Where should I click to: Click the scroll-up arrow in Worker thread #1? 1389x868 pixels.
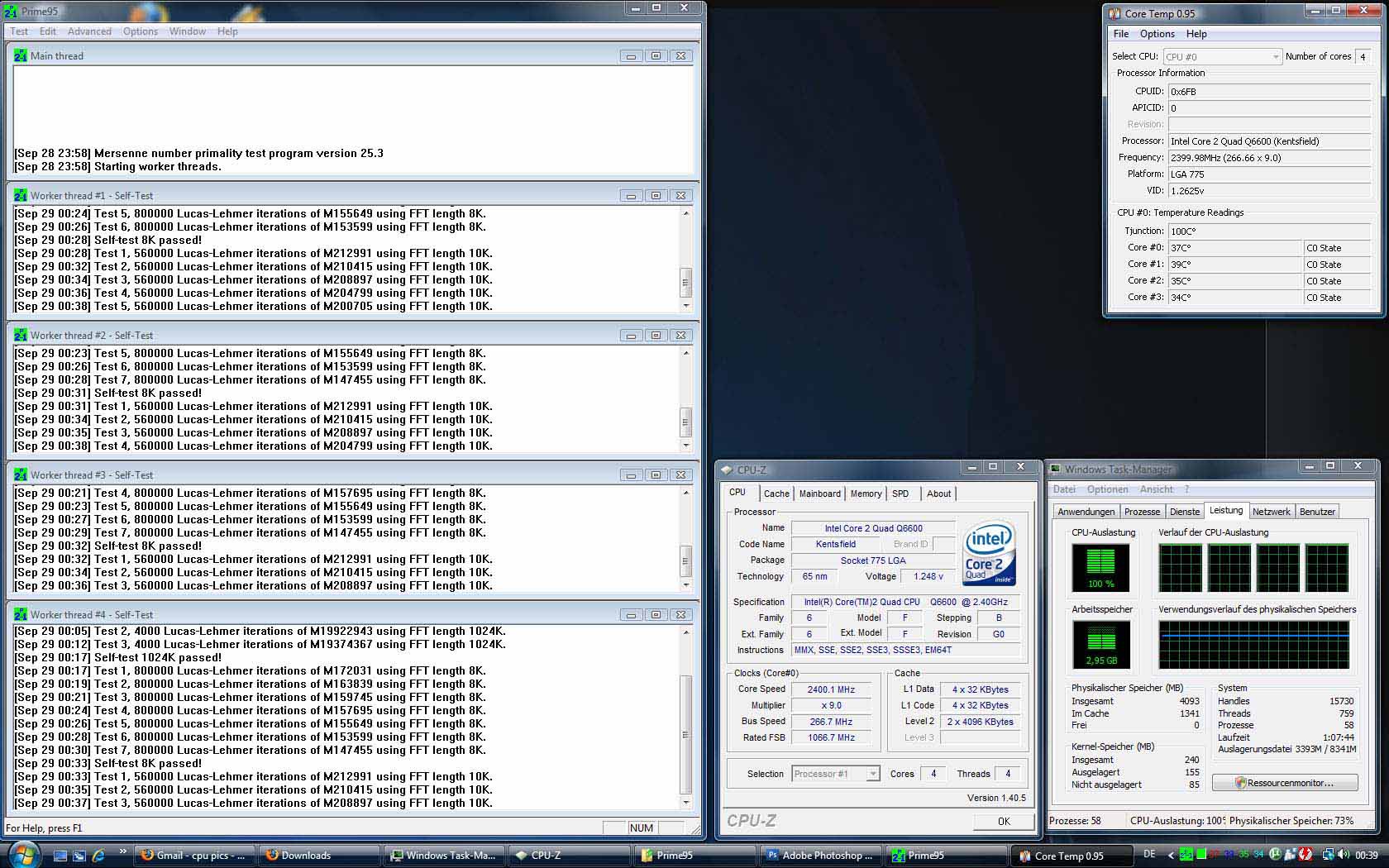pos(685,212)
